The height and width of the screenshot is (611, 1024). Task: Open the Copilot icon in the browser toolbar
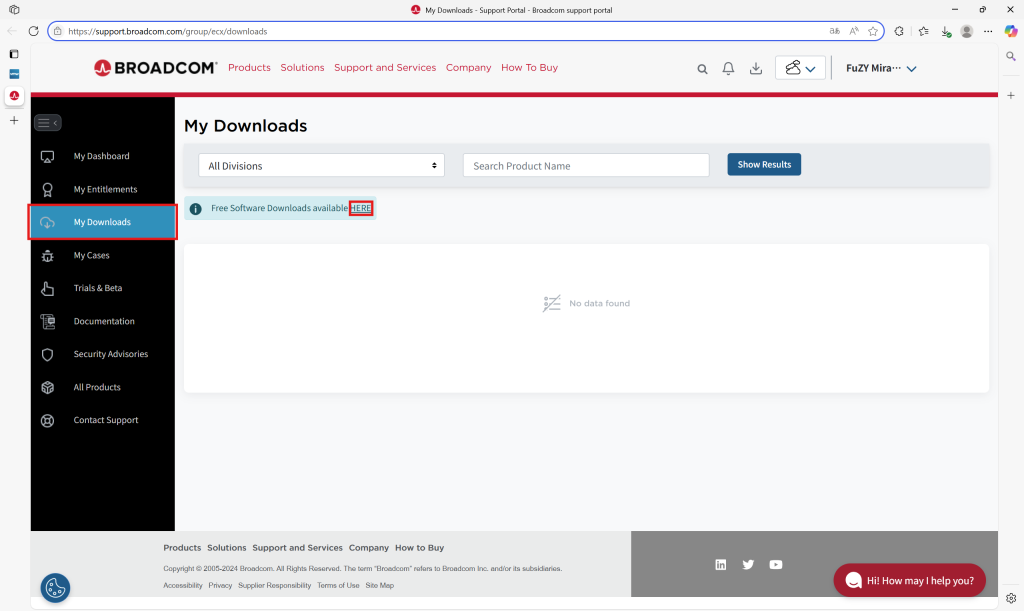point(1011,31)
